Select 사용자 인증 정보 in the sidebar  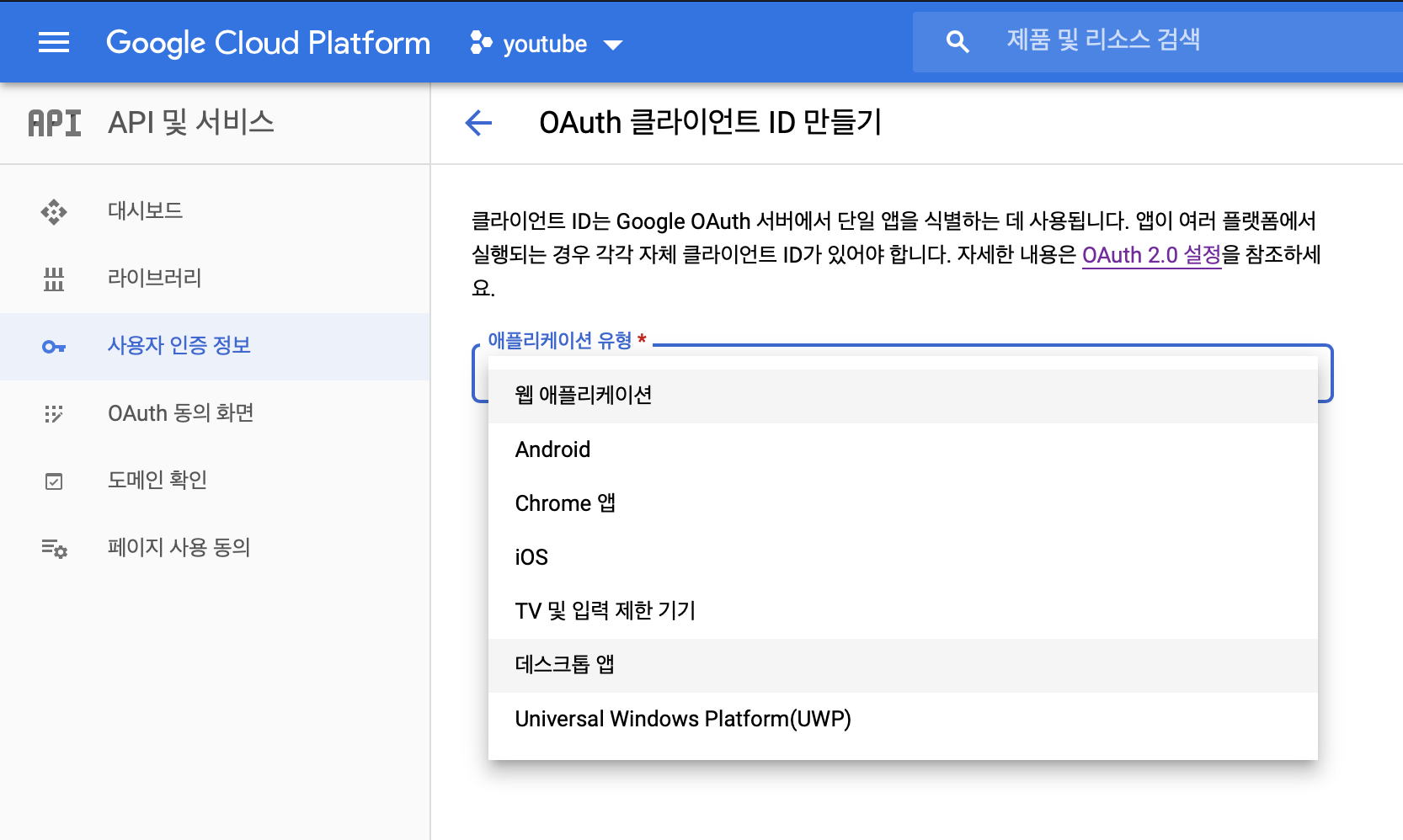(215, 346)
